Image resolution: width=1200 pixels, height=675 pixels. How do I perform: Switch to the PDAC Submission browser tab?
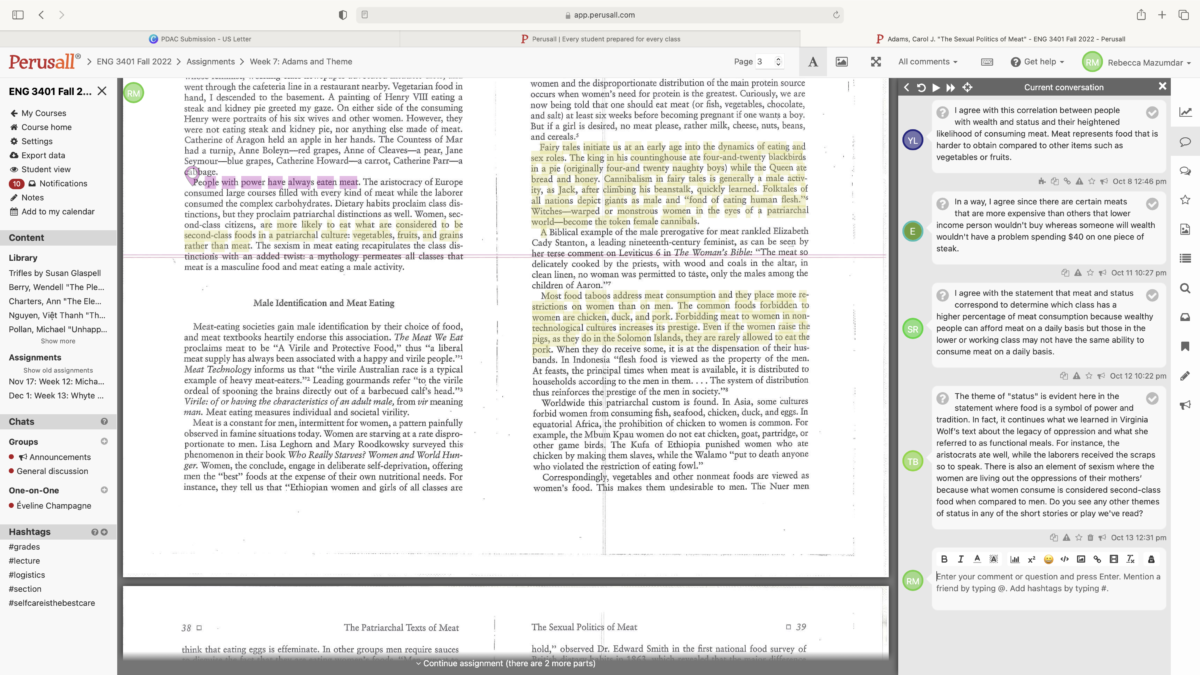[200, 39]
